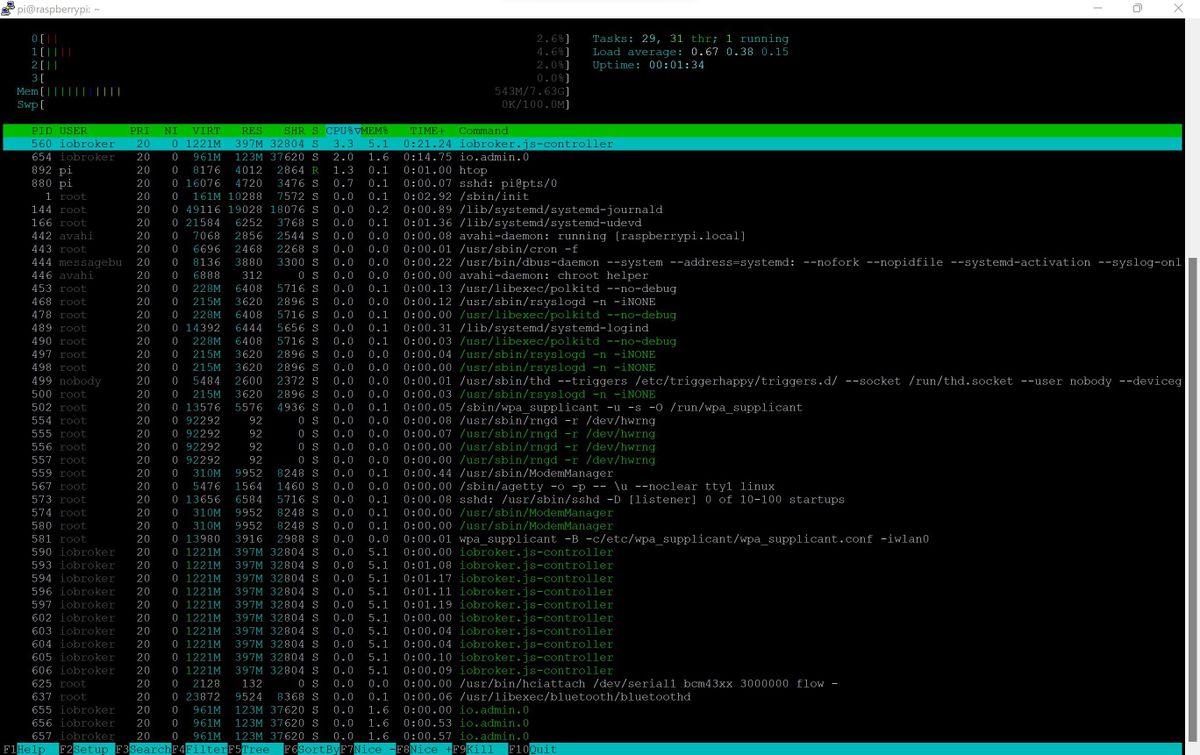Sort by RES column header
The width and height of the screenshot is (1200, 755).
[x=251, y=131]
